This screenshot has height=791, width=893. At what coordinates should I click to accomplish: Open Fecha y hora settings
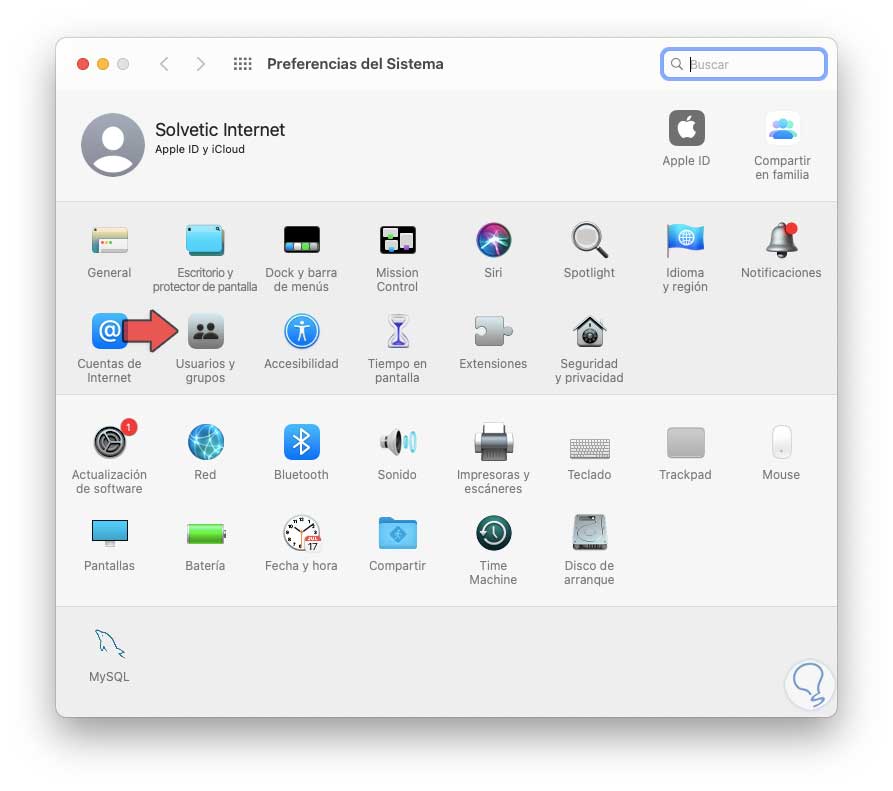tap(302, 533)
